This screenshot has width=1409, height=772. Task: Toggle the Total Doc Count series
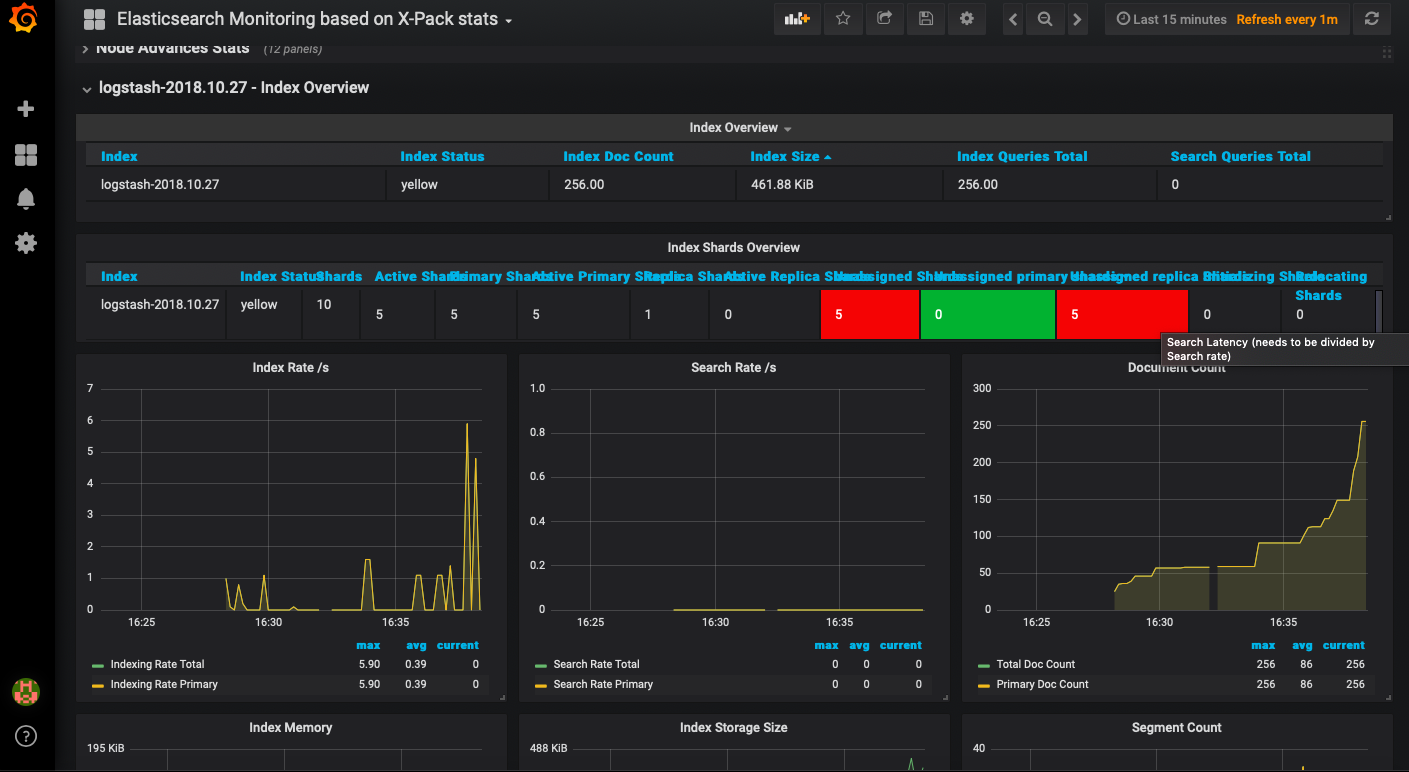(x=1036, y=664)
